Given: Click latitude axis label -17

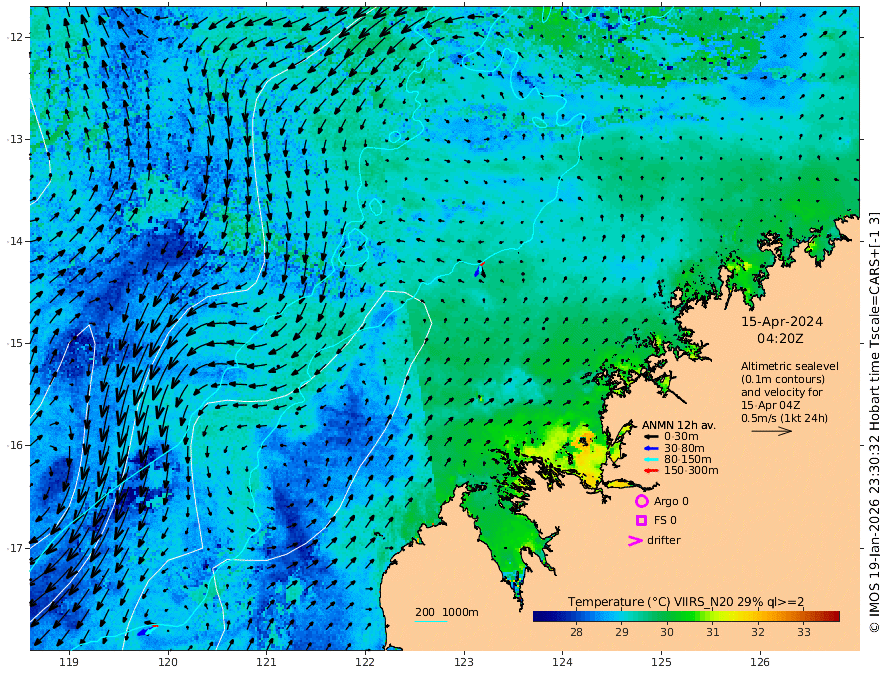Looking at the screenshot, I should pyautogui.click(x=15, y=548).
